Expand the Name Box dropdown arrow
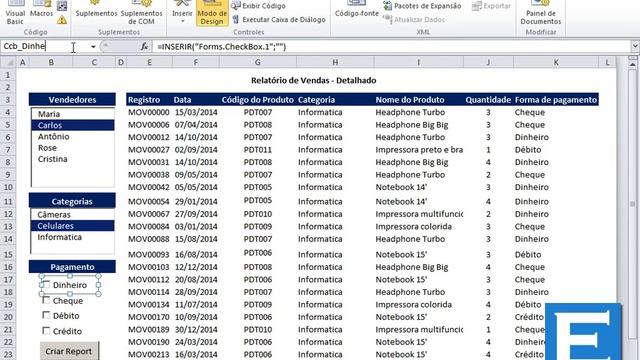The height and width of the screenshot is (360, 640). click(93, 47)
